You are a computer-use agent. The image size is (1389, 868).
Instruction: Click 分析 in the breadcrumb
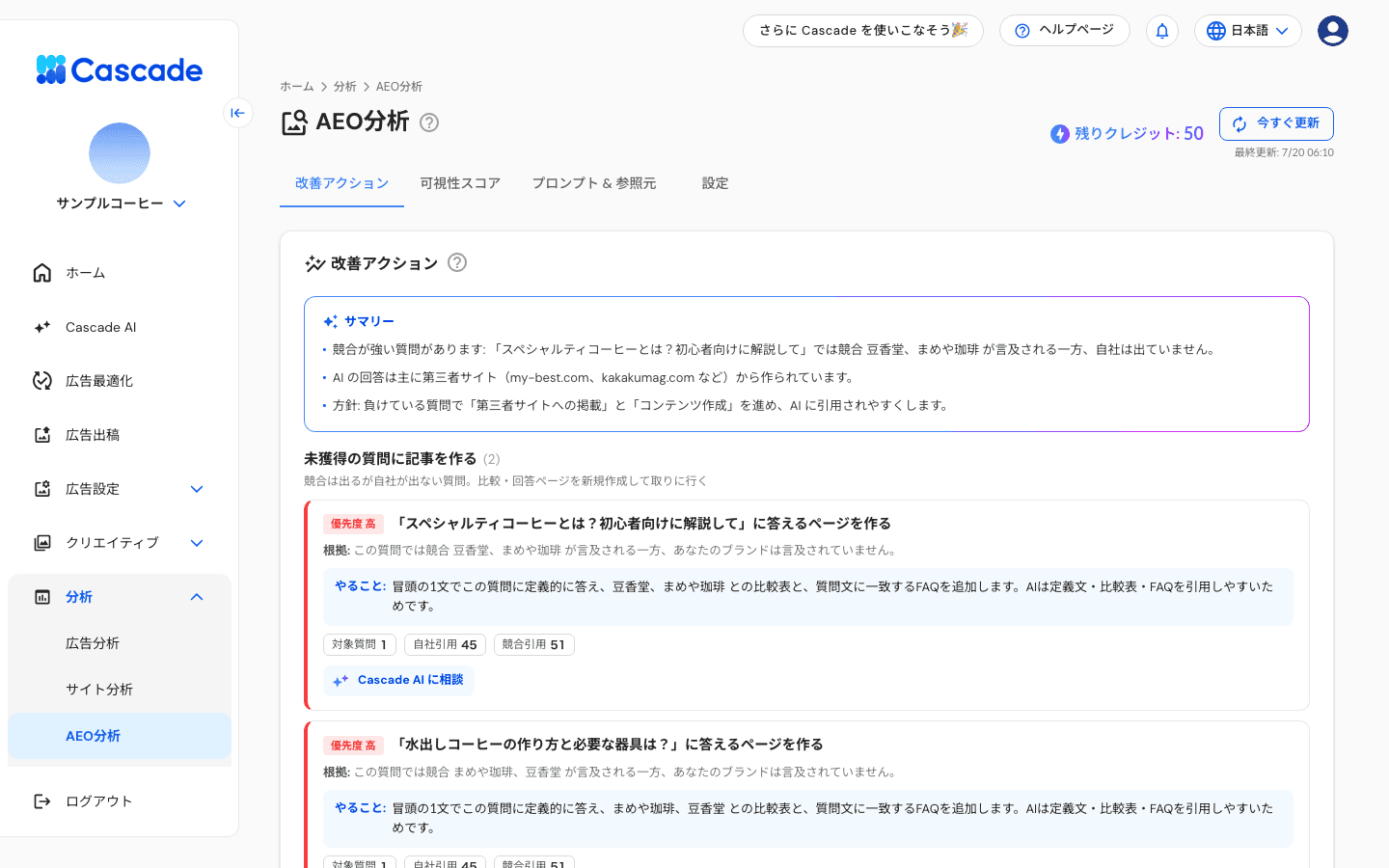345,87
